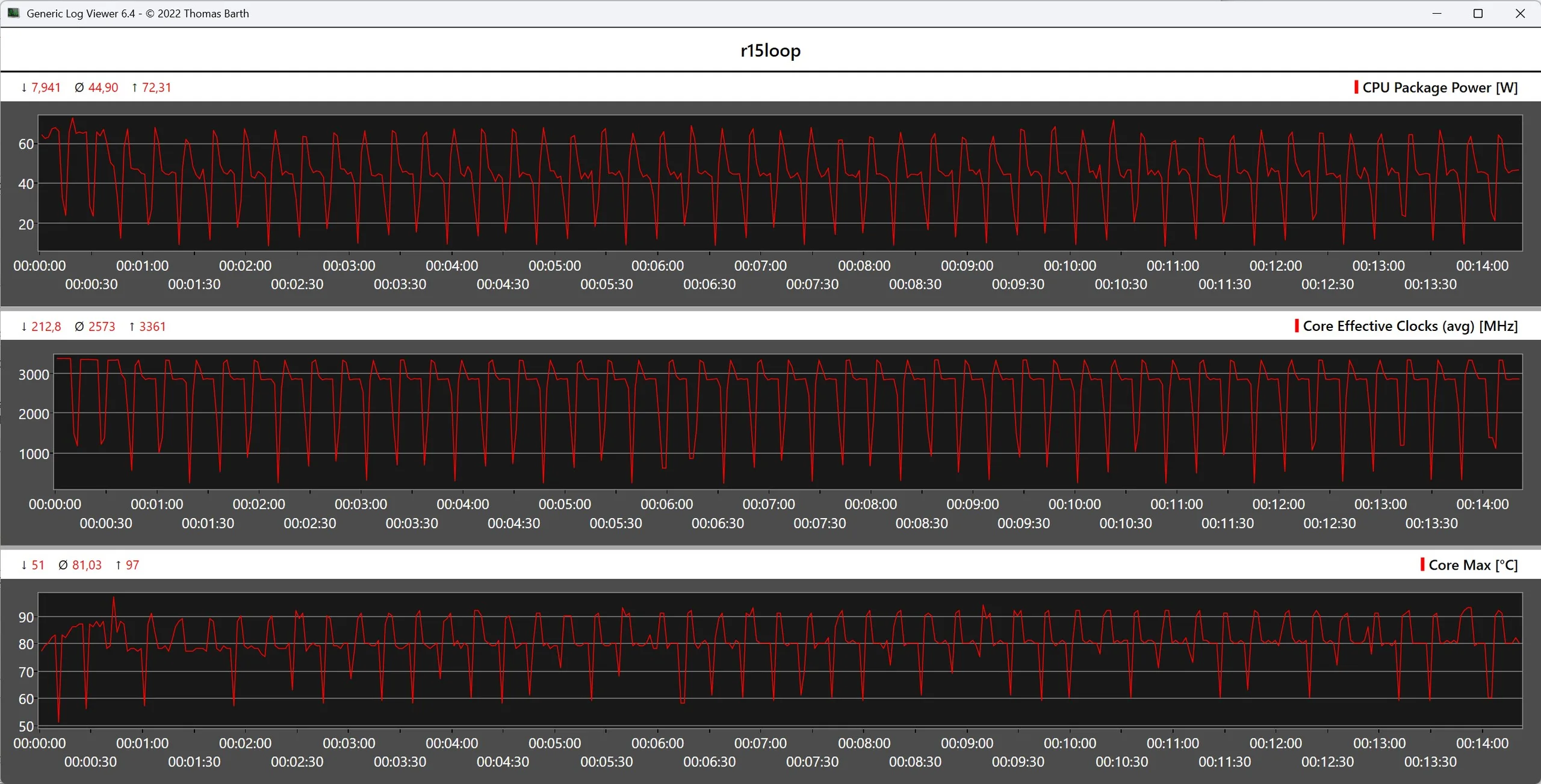Screen dimensions: 1541x784
Task: Click the red swatch beside Core Effective Clocks
Action: pyautogui.click(x=1296, y=326)
